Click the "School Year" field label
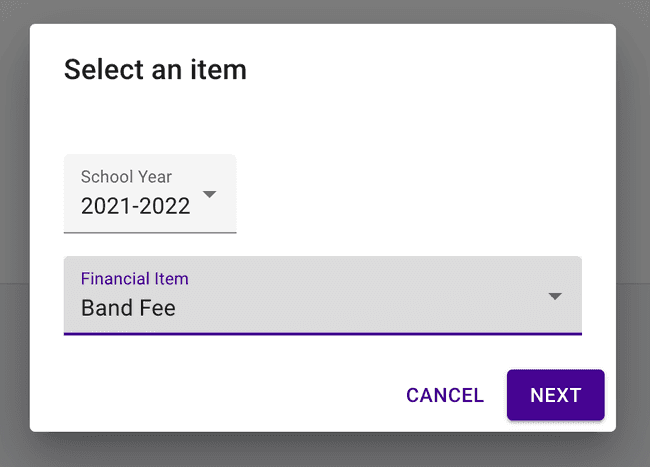 [x=126, y=177]
